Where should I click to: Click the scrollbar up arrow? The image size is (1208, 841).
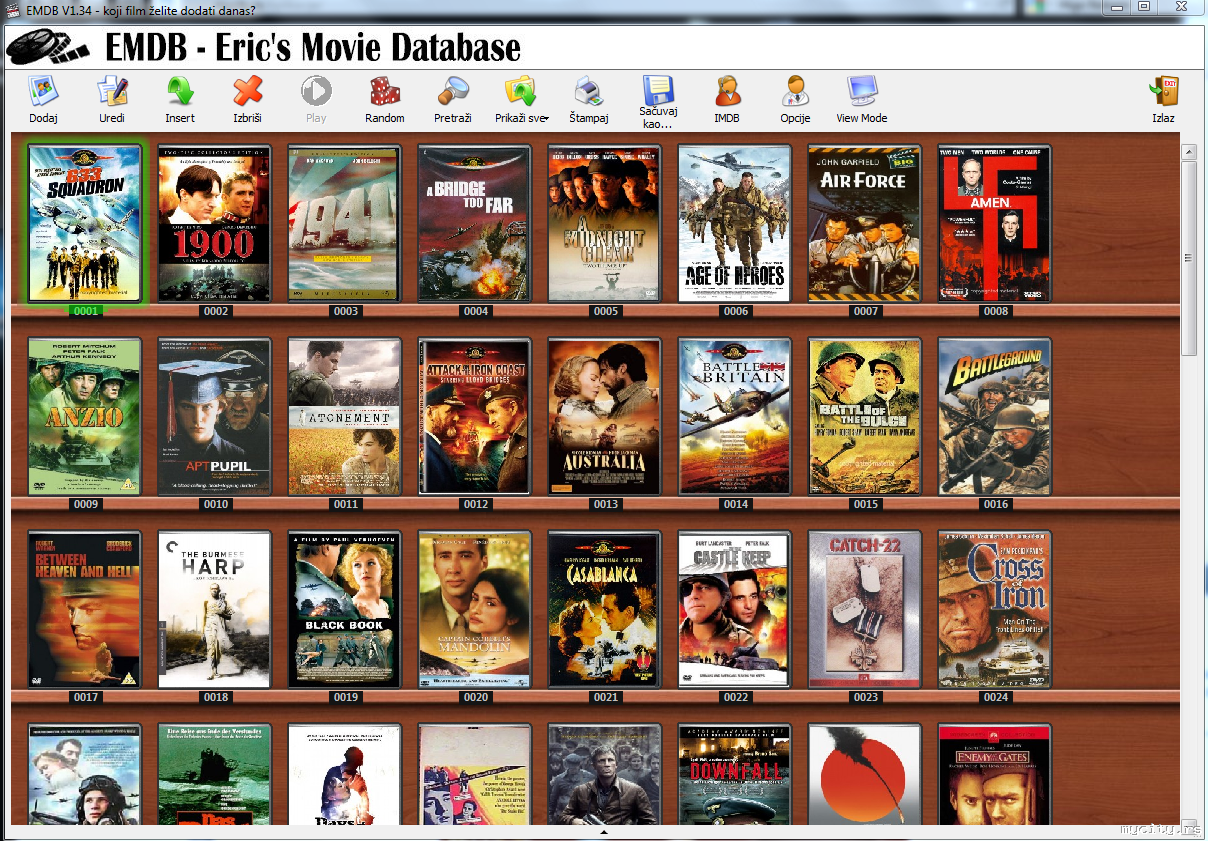click(x=1189, y=152)
